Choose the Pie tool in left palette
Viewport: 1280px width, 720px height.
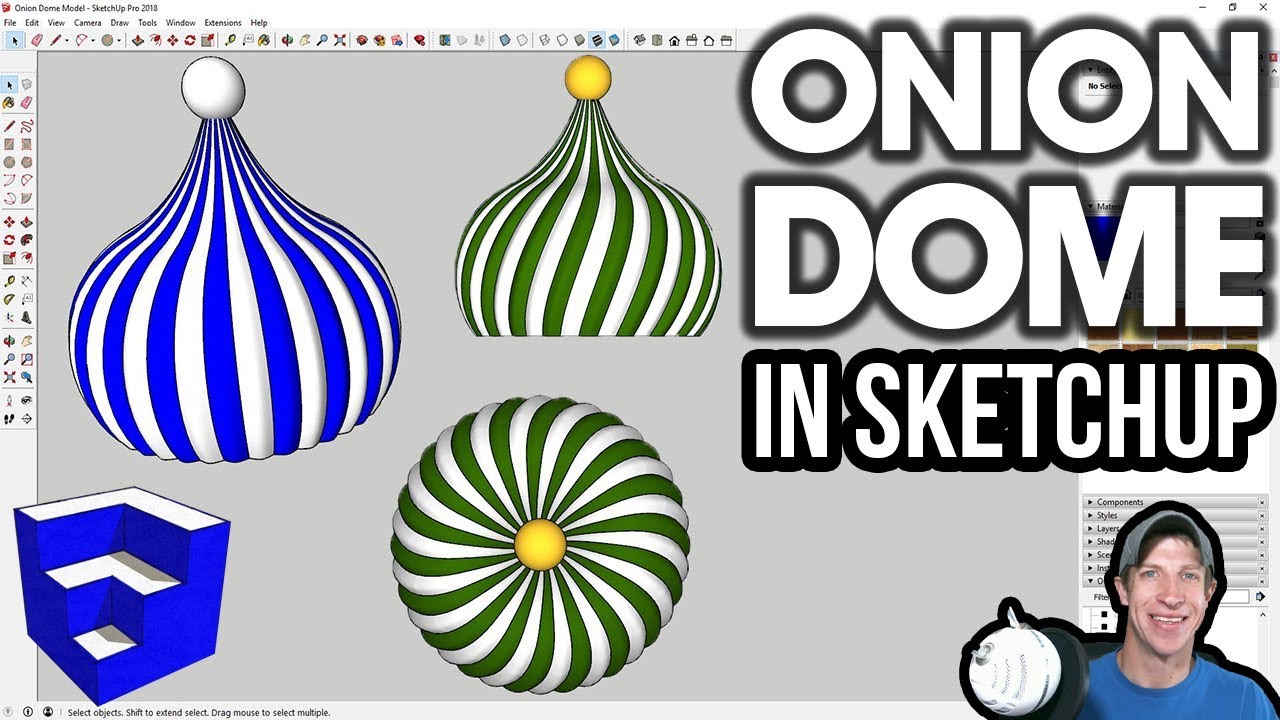click(27, 198)
